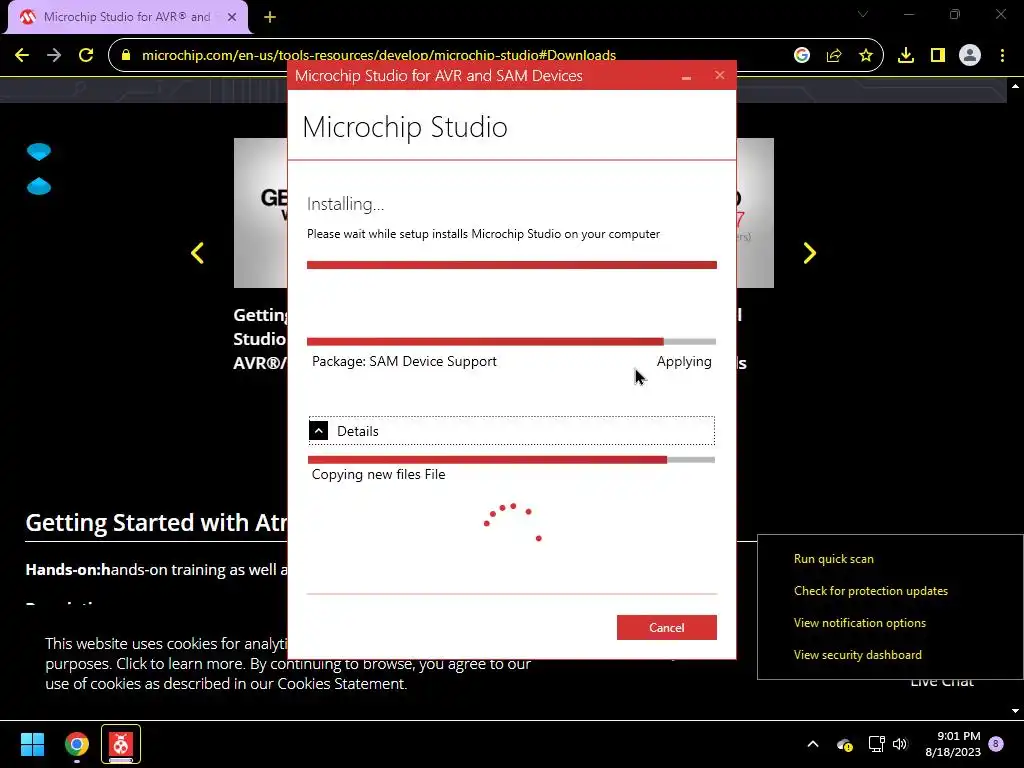Cancel the Microchip Studio installation

[667, 628]
